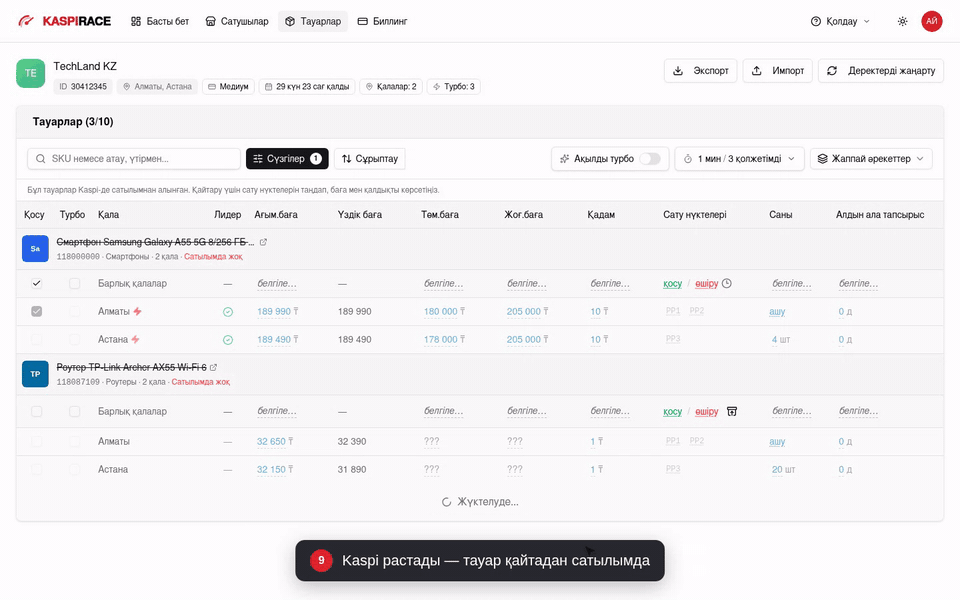Open the Сатушылар tab

pyautogui.click(x=236, y=21)
